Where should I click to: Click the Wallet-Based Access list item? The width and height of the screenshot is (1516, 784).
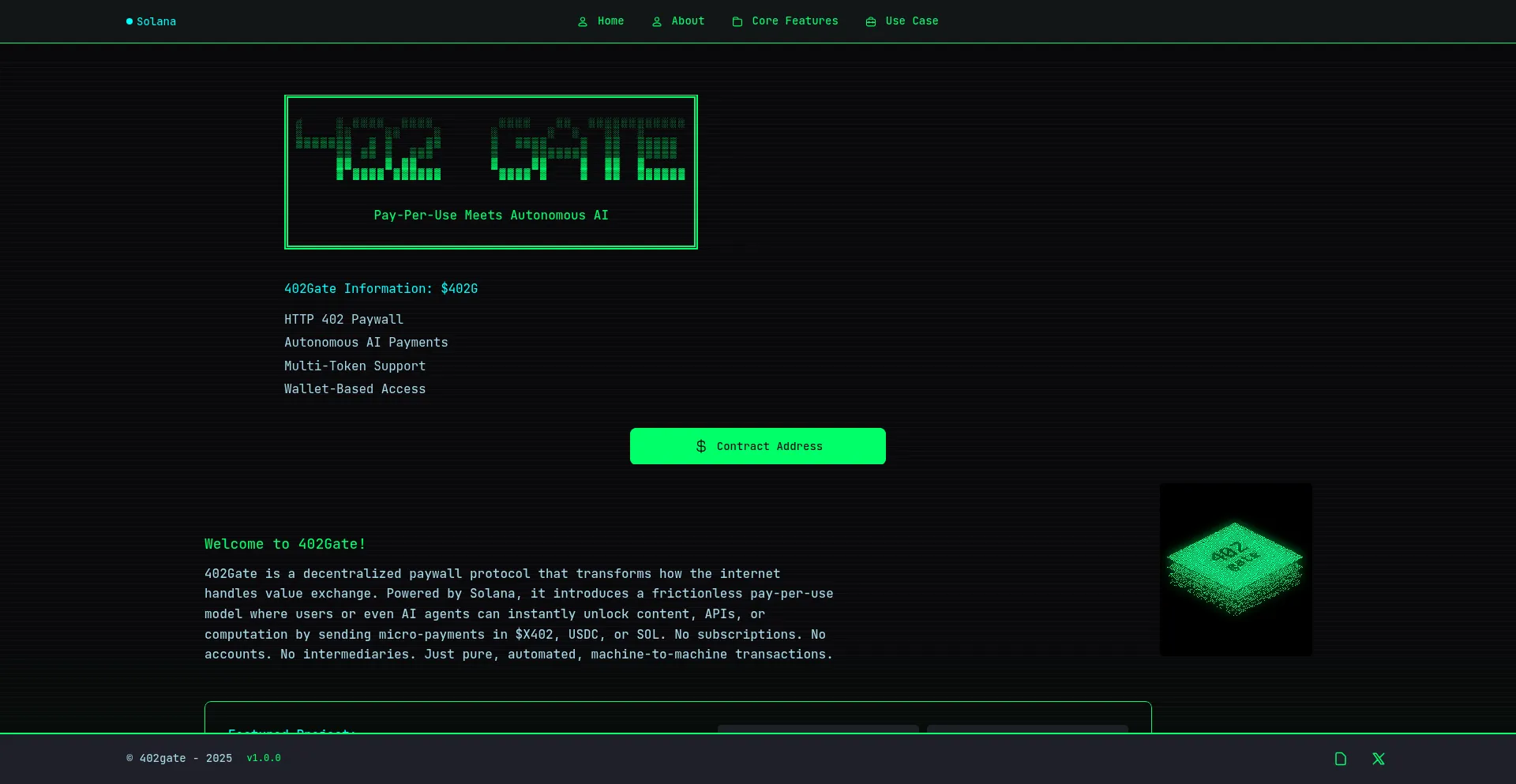point(355,388)
